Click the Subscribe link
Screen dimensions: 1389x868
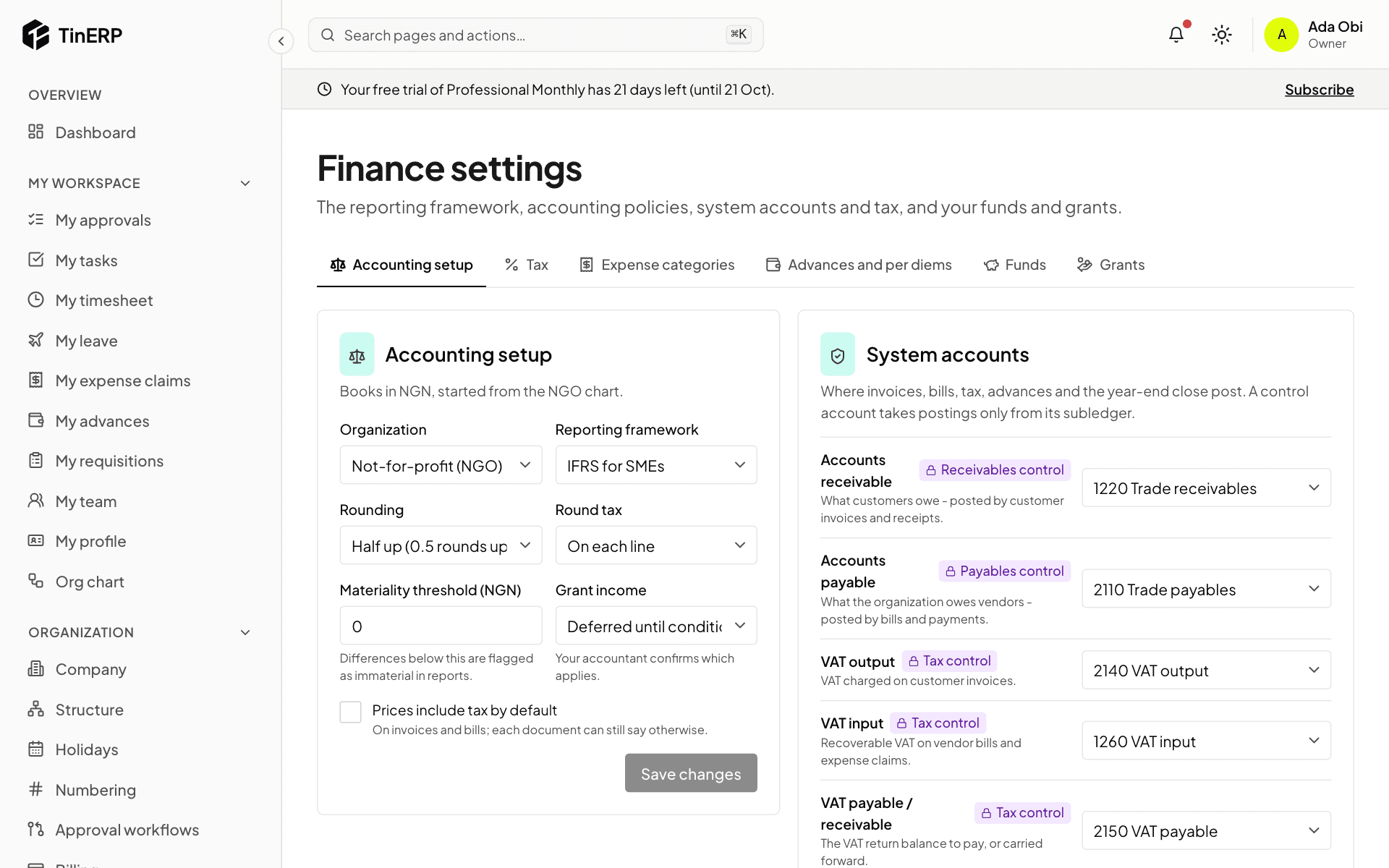pyautogui.click(x=1319, y=89)
